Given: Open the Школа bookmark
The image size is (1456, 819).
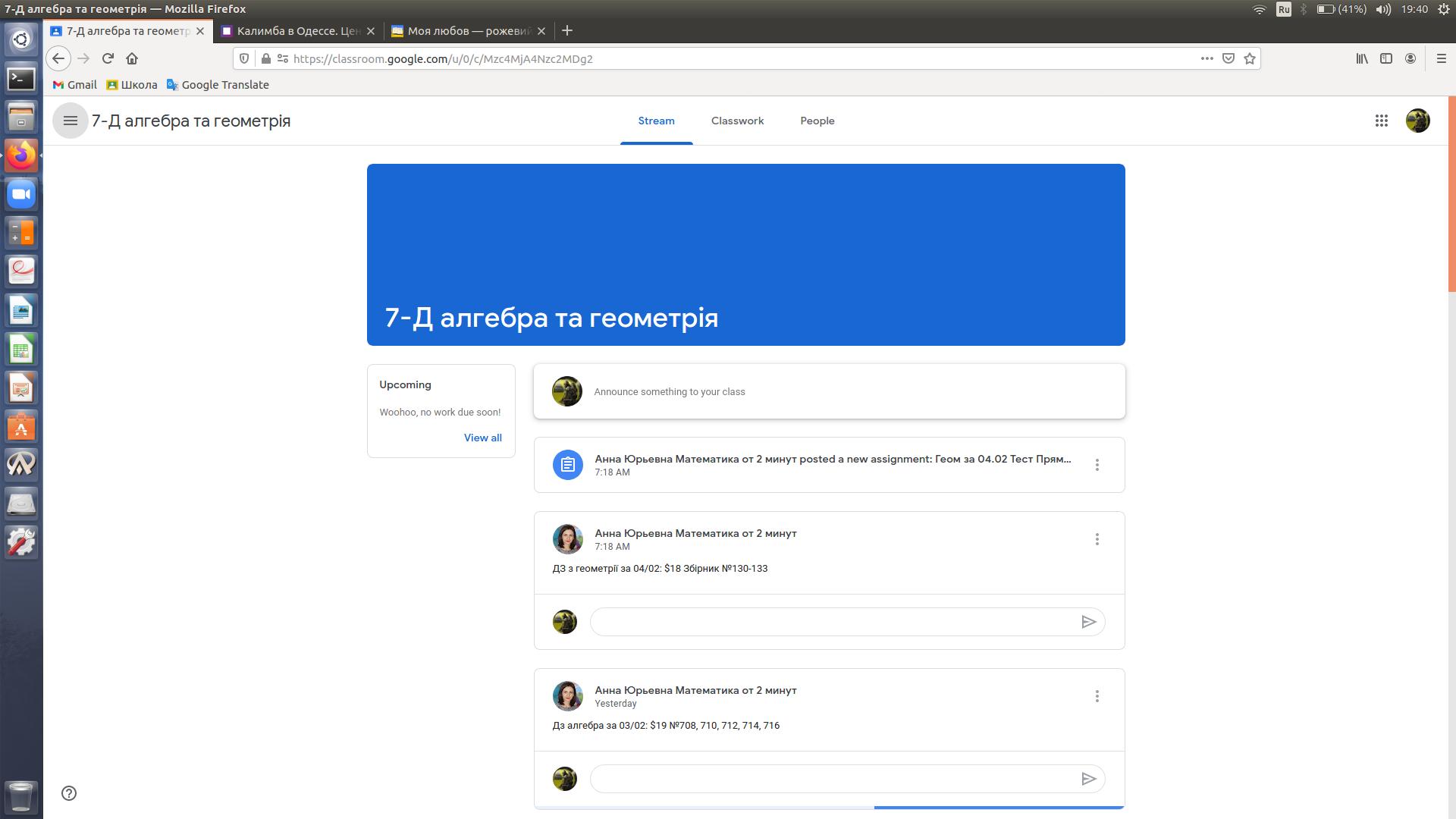Looking at the screenshot, I should pos(132,85).
